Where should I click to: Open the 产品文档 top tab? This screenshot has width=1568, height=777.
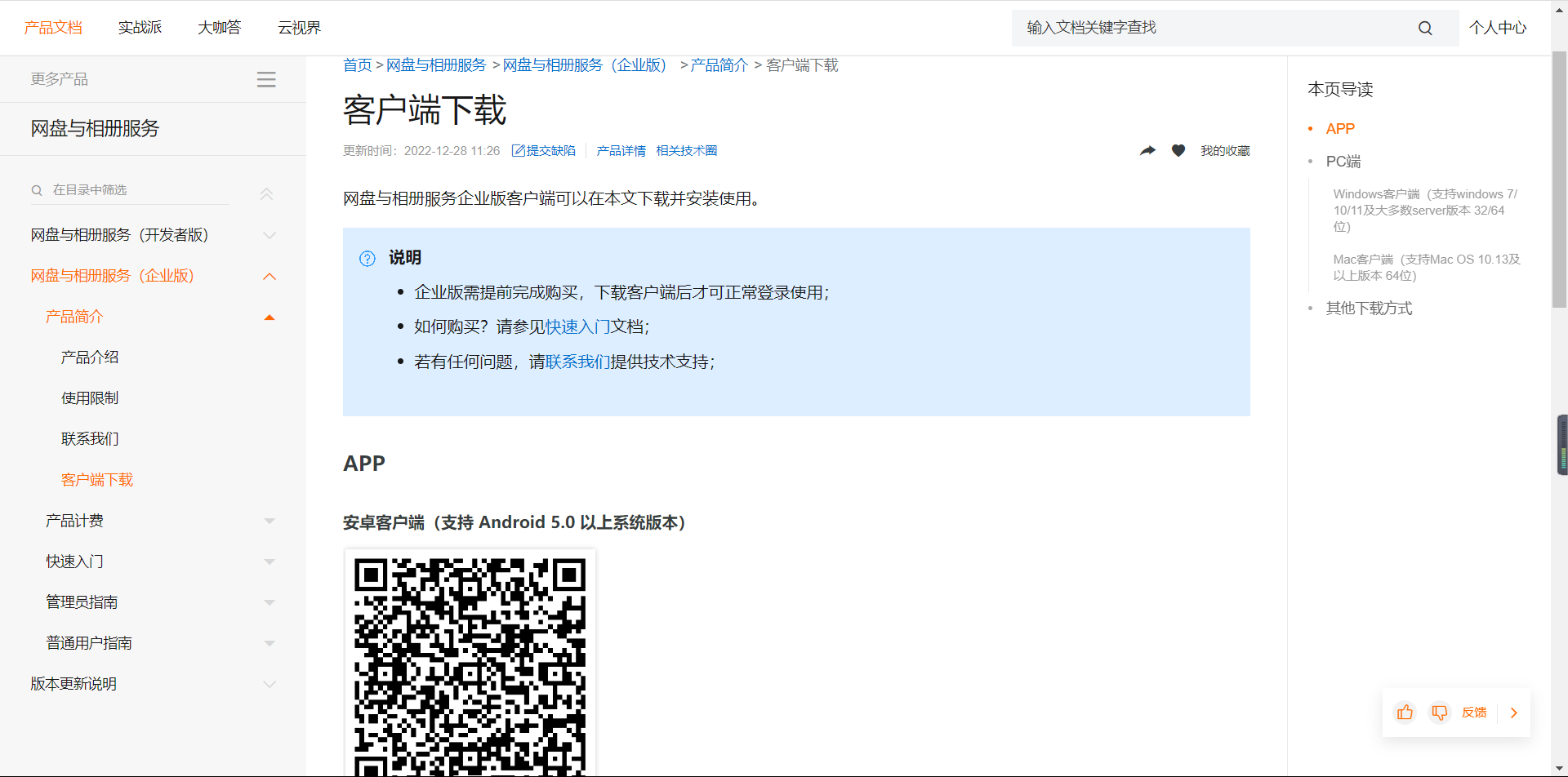53,28
